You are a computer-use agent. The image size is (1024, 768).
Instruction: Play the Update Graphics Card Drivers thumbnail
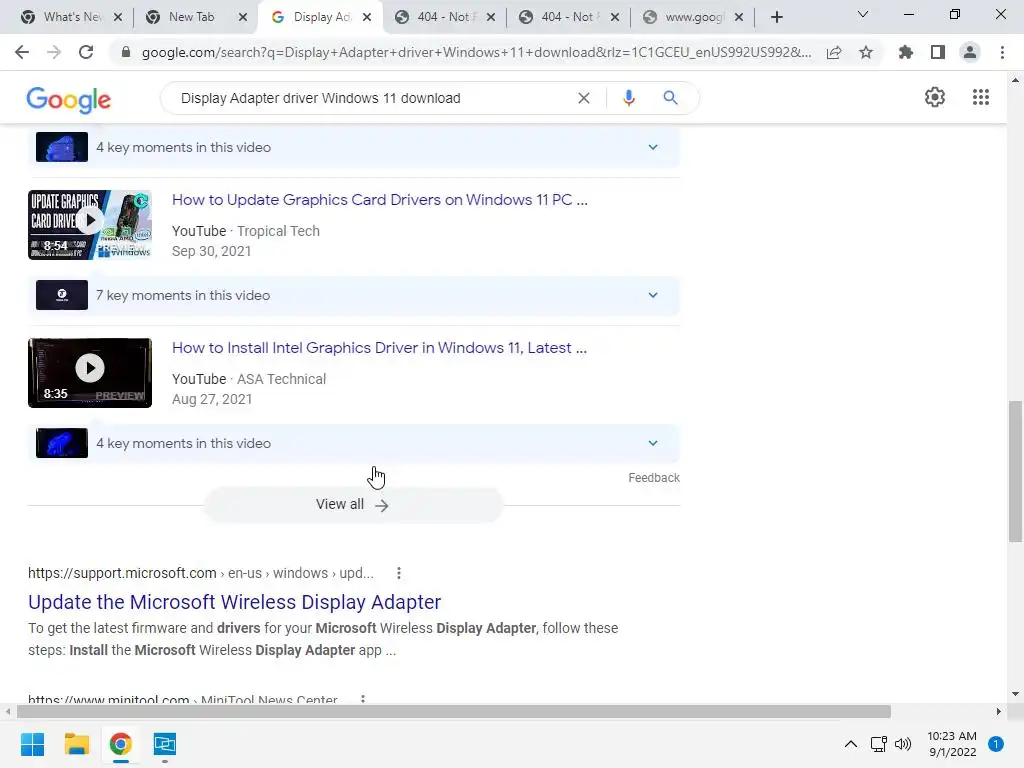tap(90, 225)
